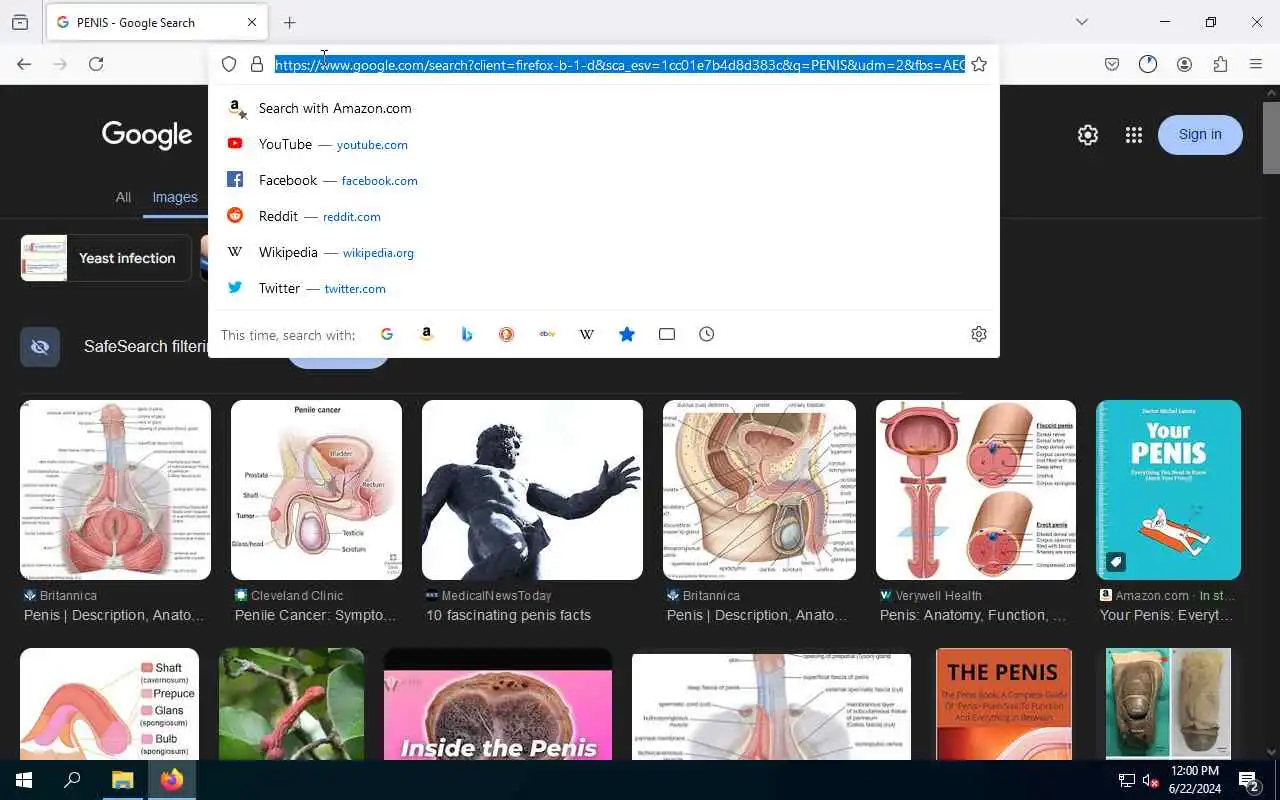Search this time with eBay icon
This screenshot has height=800, width=1280.
click(547, 334)
